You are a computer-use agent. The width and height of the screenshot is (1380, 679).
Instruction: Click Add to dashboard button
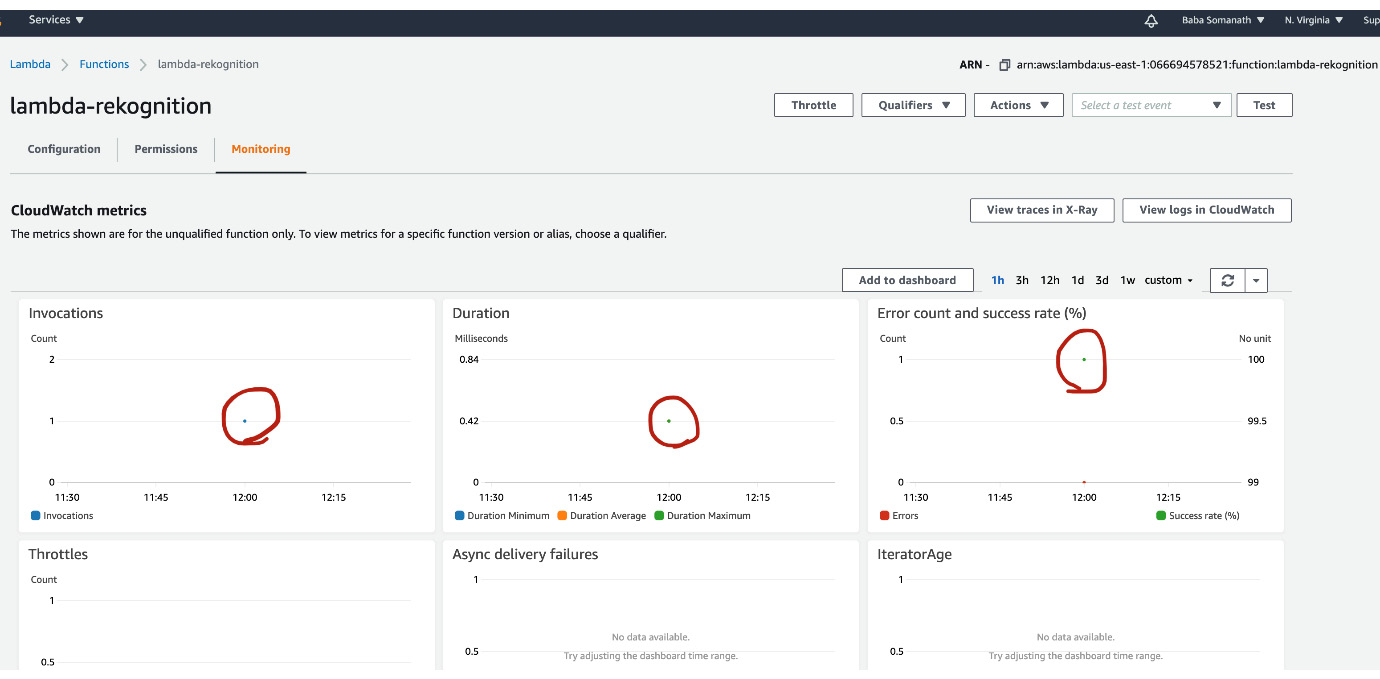tap(907, 280)
